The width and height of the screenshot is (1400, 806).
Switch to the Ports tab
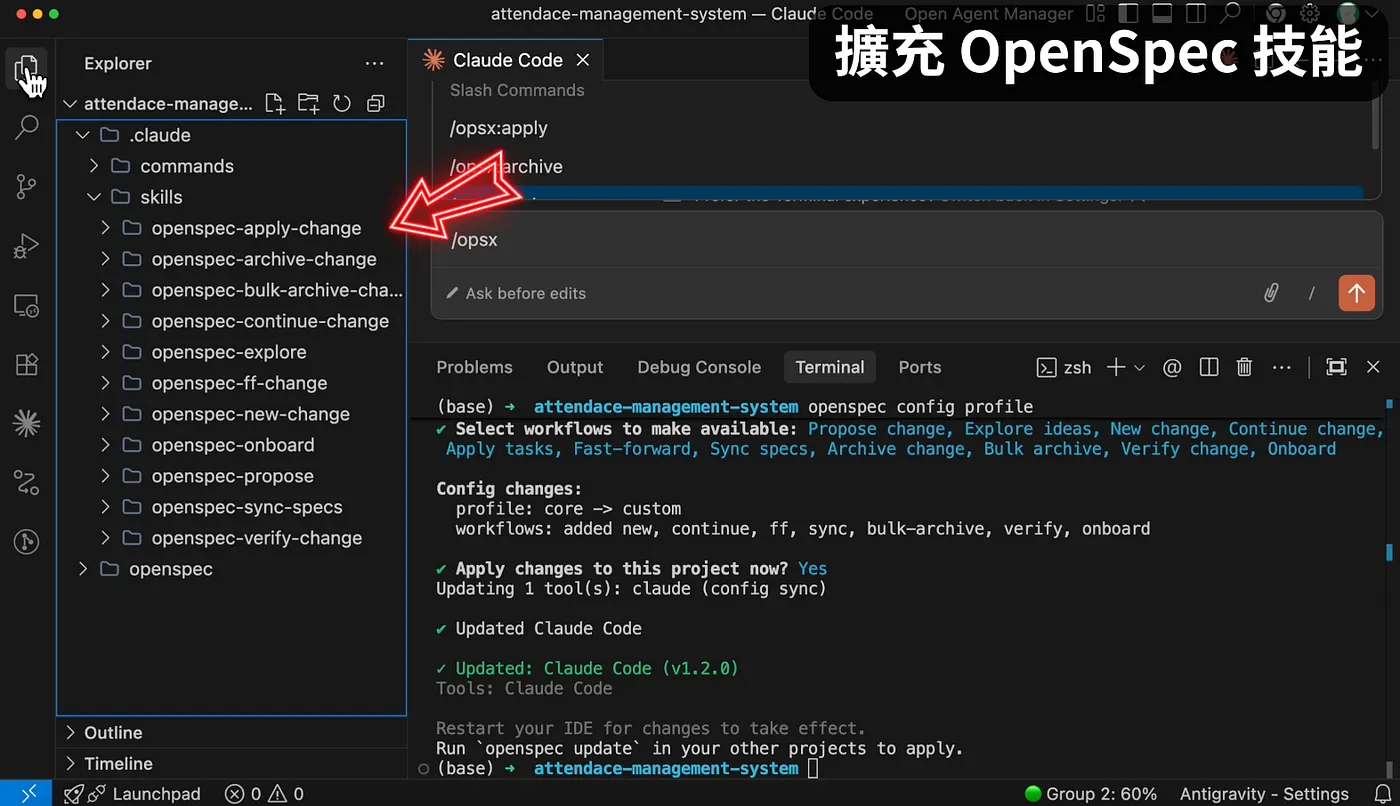point(920,367)
